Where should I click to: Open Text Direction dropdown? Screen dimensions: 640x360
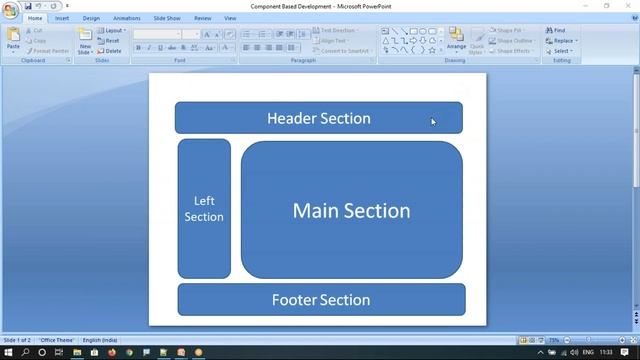(336, 30)
